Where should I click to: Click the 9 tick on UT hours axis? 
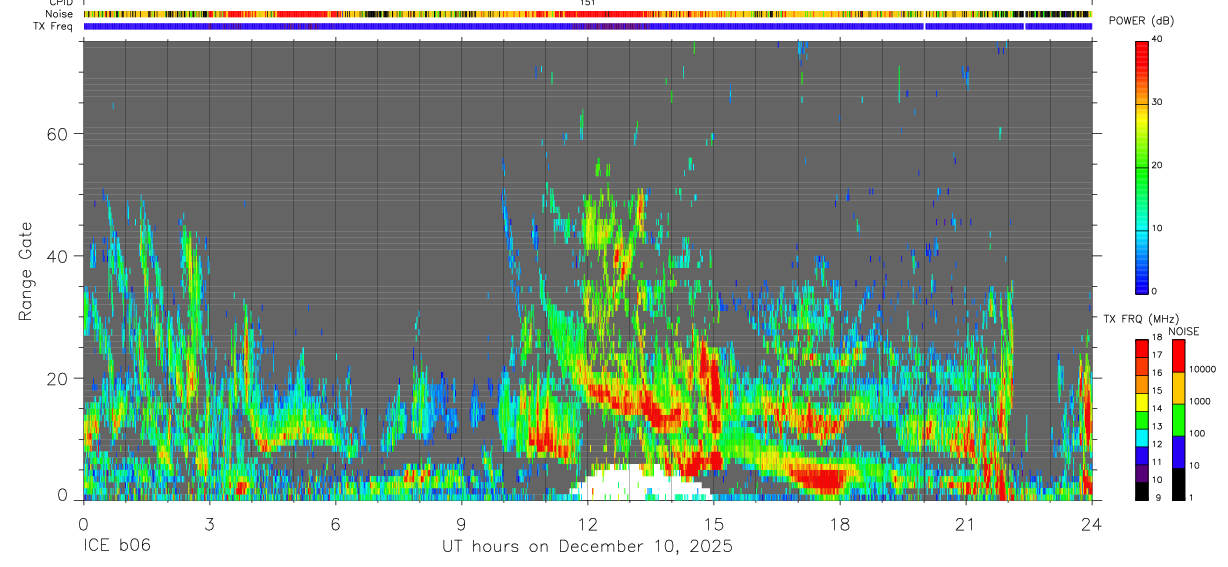click(461, 524)
